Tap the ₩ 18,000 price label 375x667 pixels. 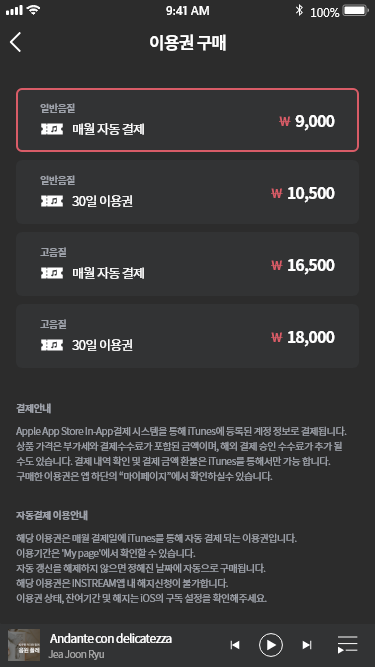(303, 337)
